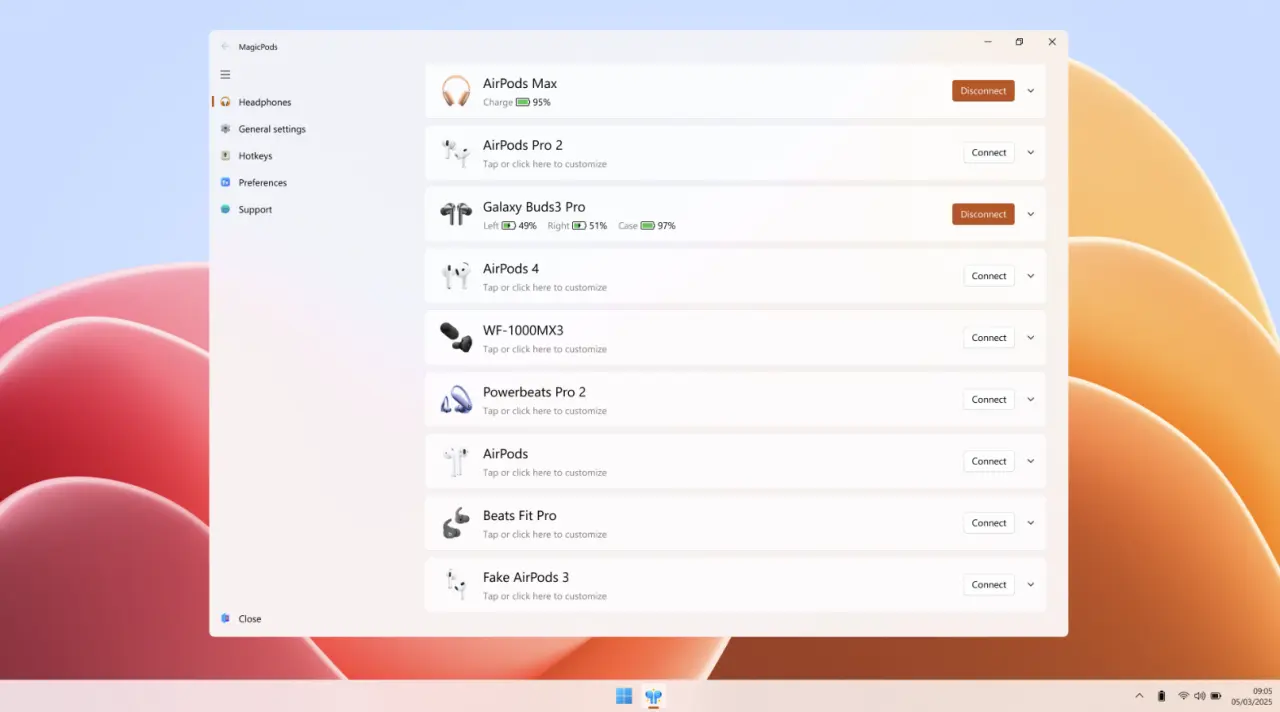
Task: Click the AirPods device icon
Action: point(456,461)
